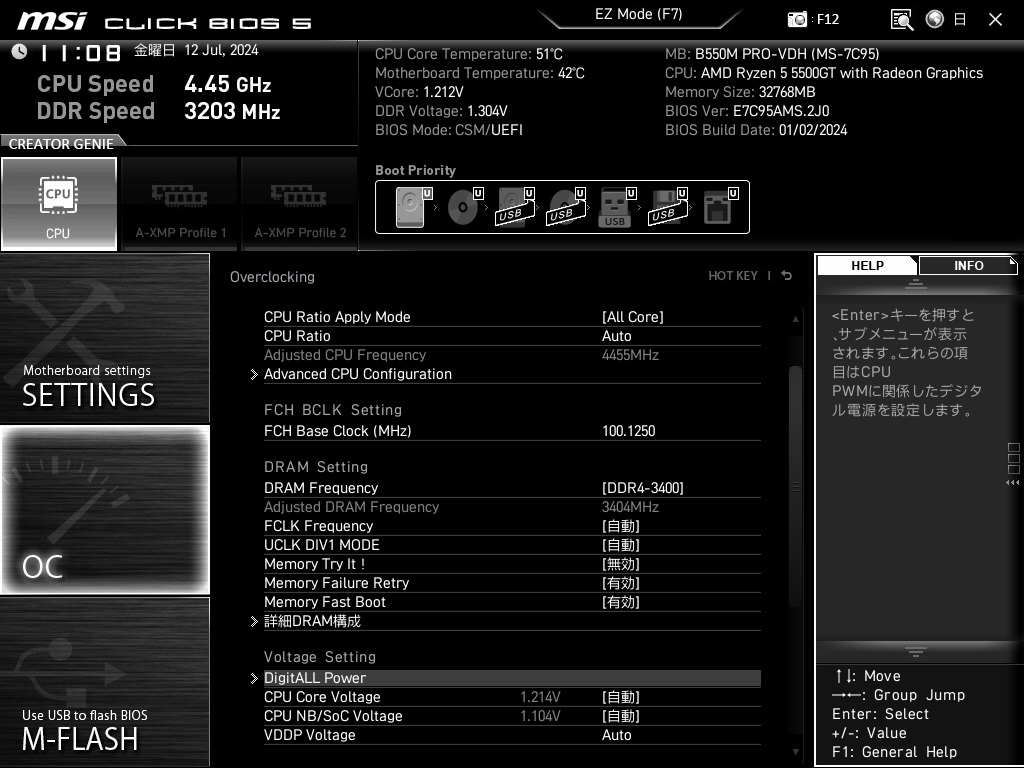Click the scrollbar up arrow

[x=795, y=319]
